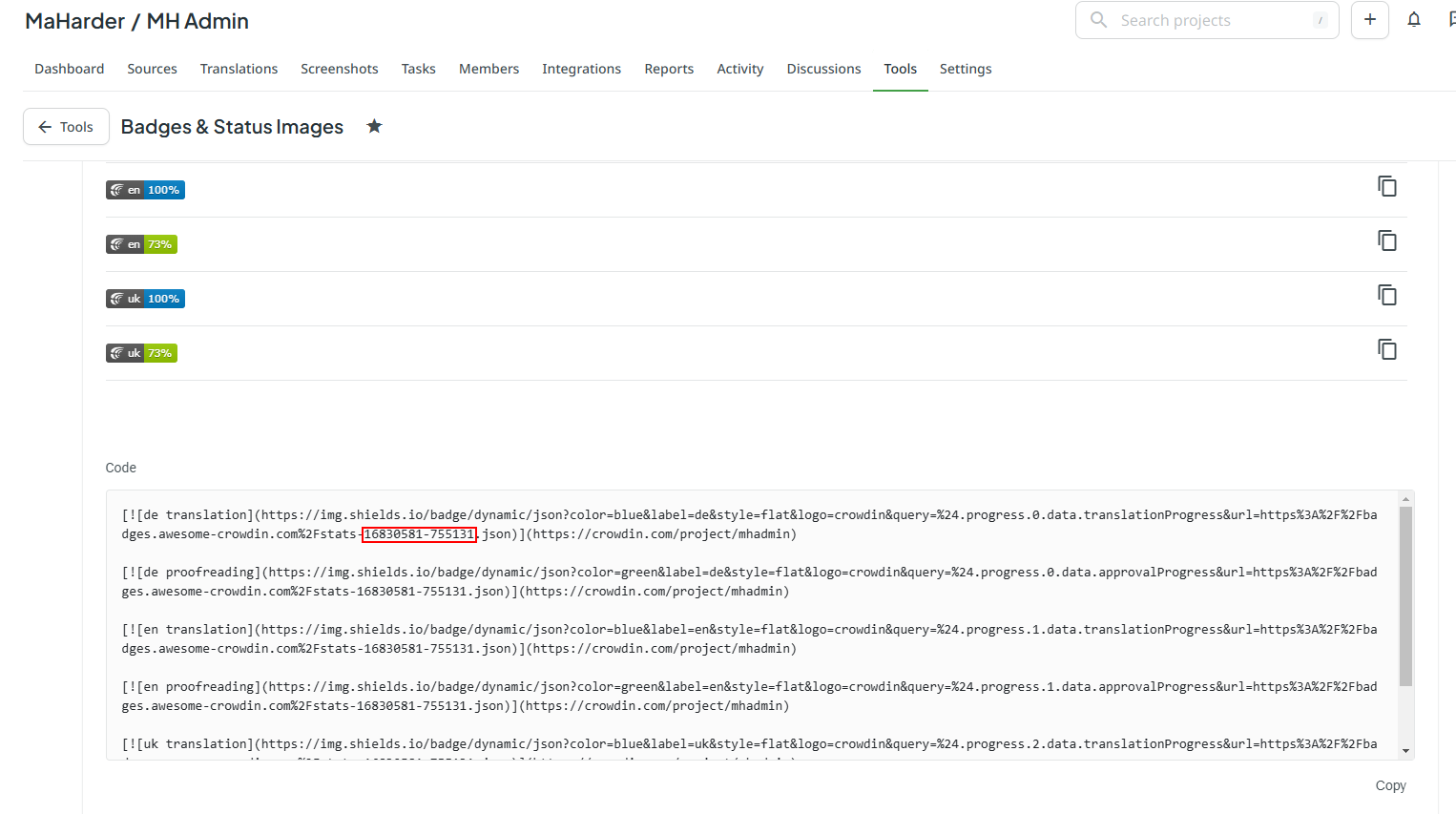1456x814 pixels.
Task: Click the plus create button
Action: pos(1370,20)
